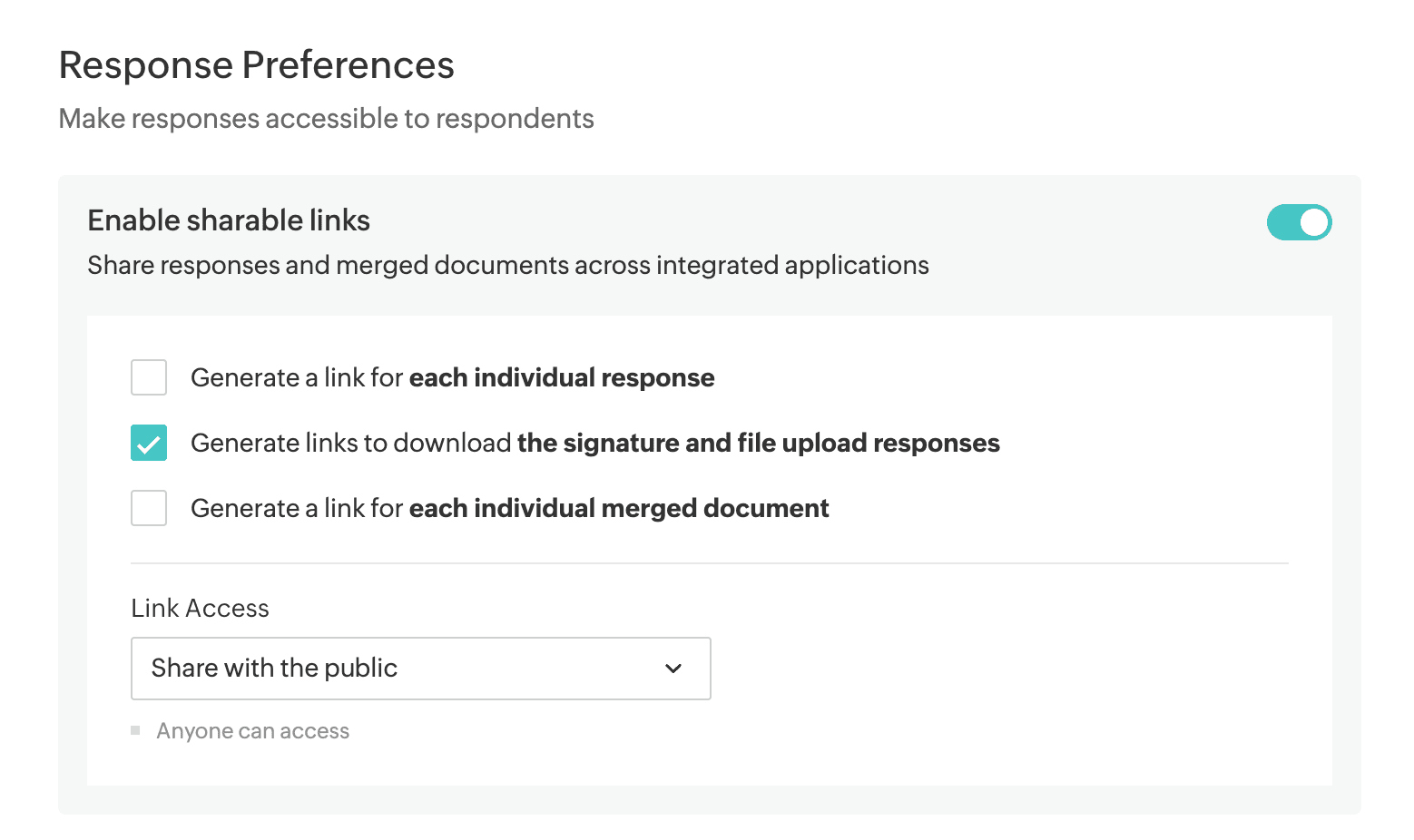Enable the each individual merged document checkbox
The width and height of the screenshot is (1414, 840).
(x=149, y=508)
